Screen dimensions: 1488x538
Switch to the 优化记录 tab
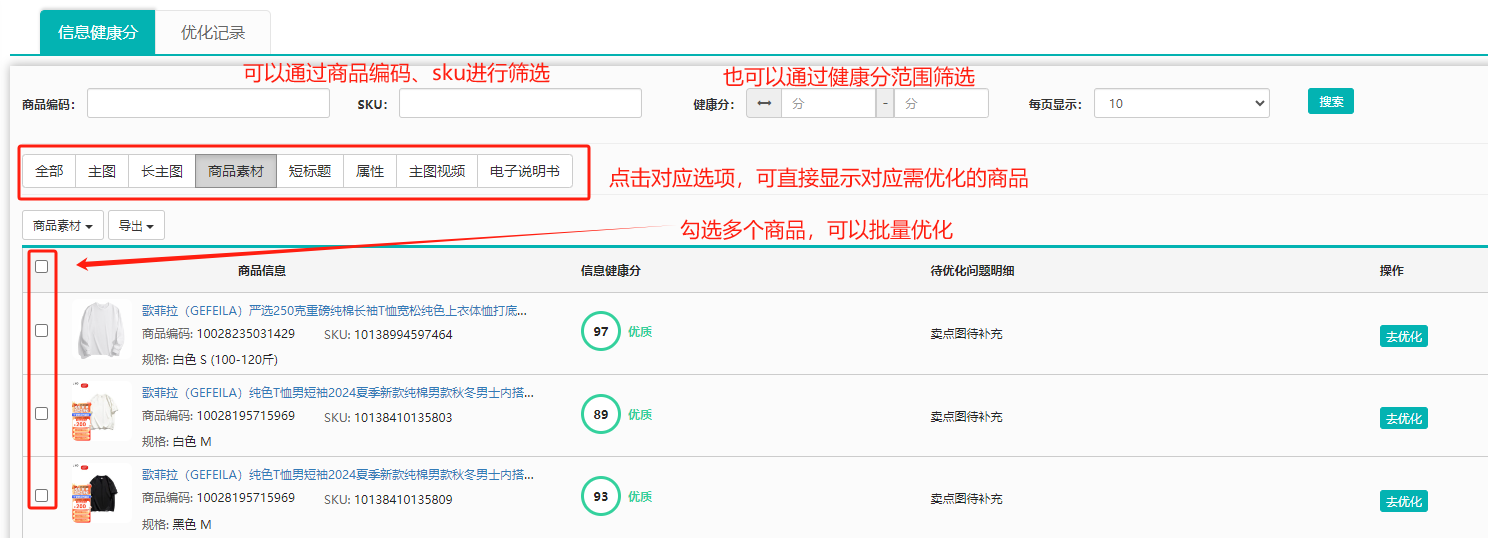213,33
